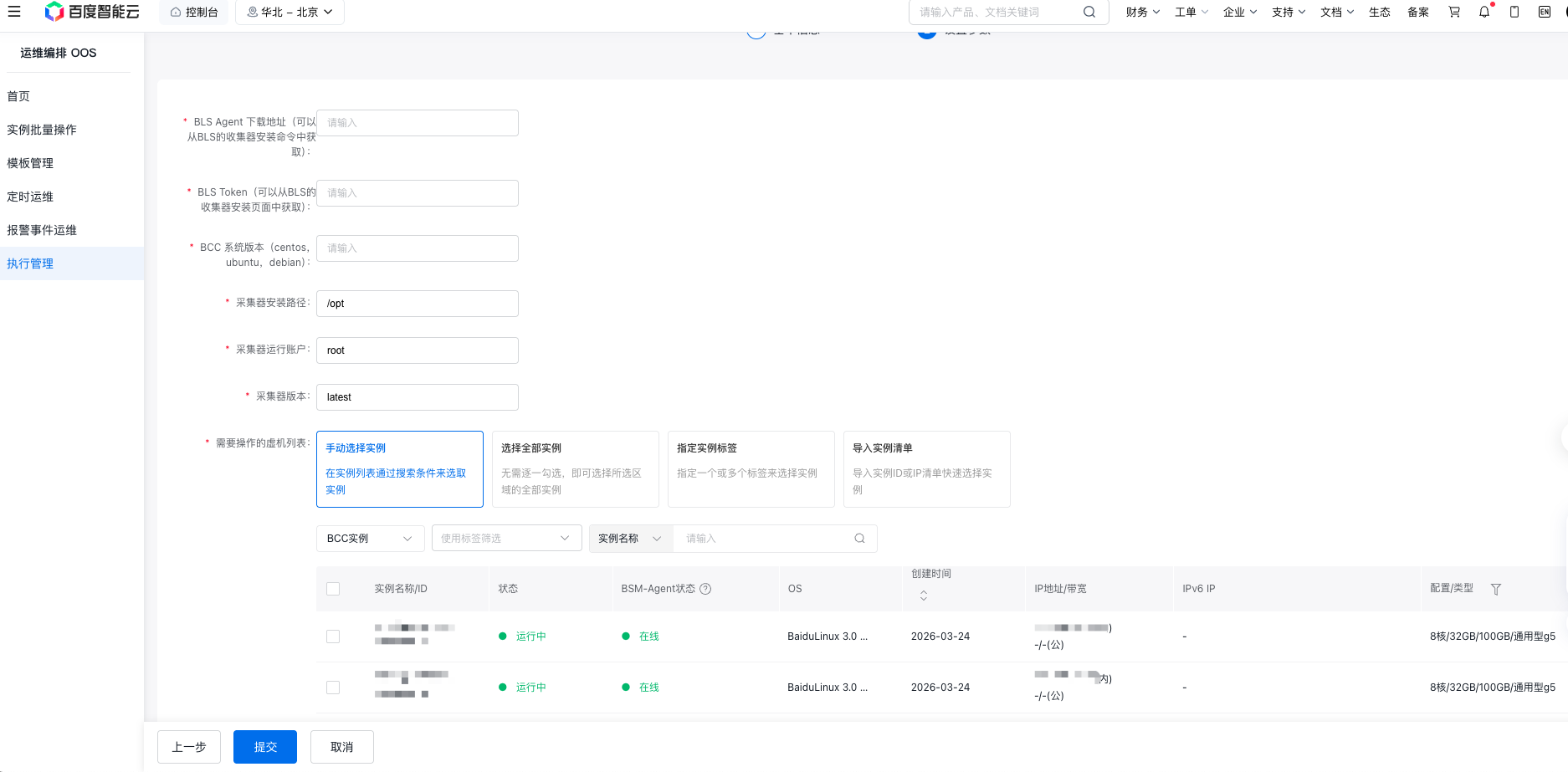The height and width of the screenshot is (772, 1568).
Task: Go to 模板管理 in the sidebar
Action: pos(30,163)
